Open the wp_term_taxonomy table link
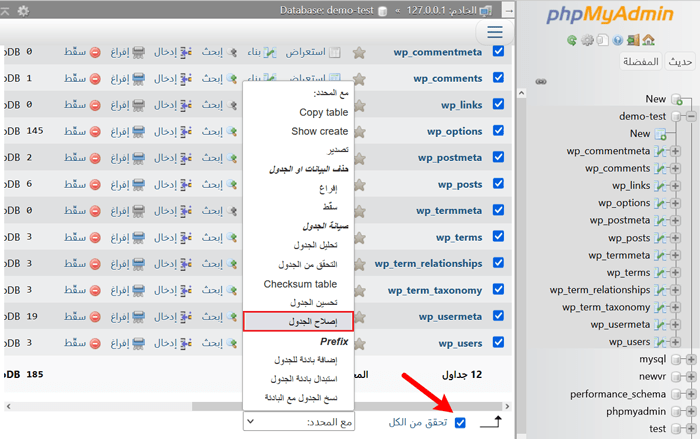The height and width of the screenshot is (439, 700). coord(435,290)
